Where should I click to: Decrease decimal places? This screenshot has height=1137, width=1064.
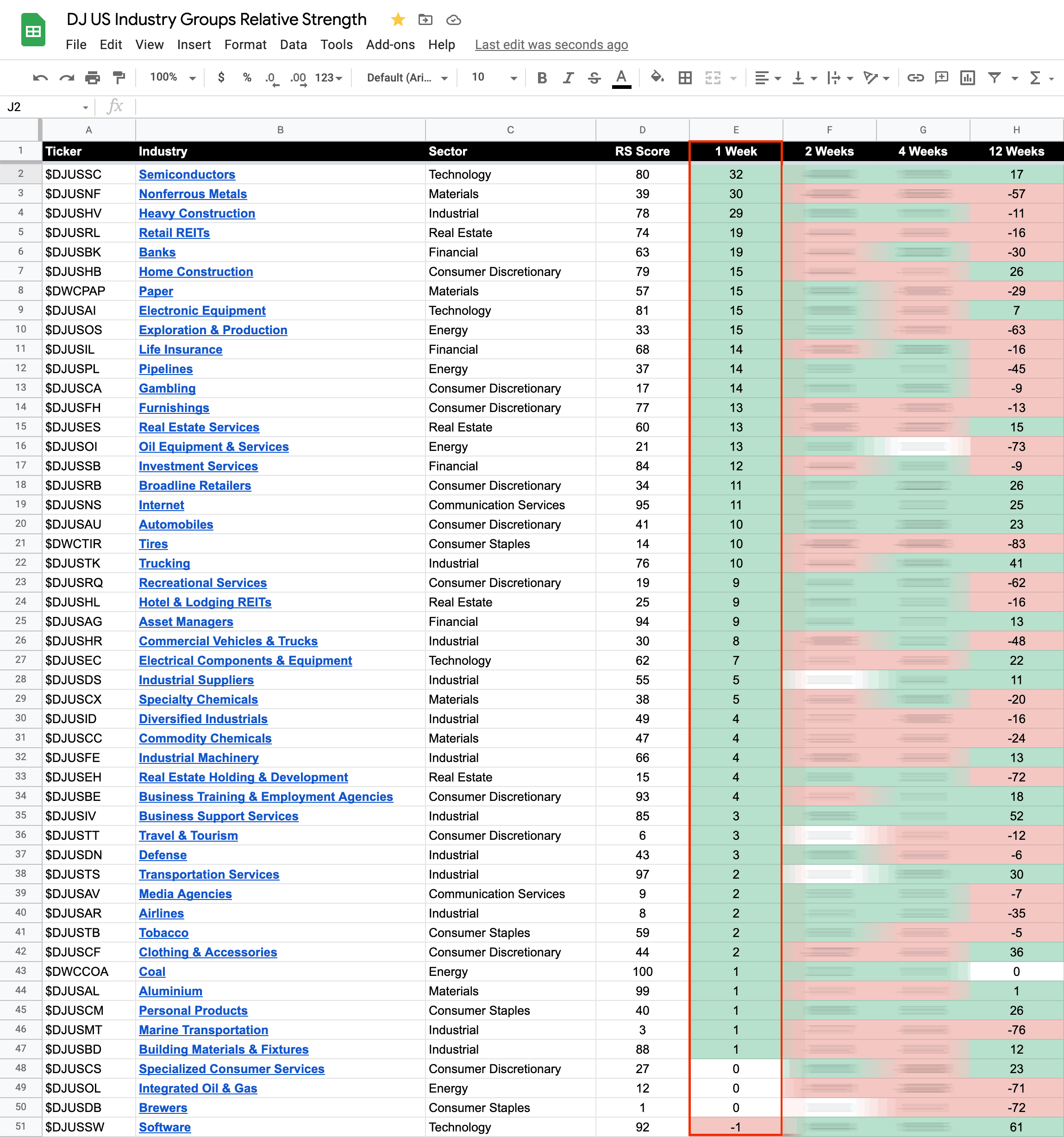(272, 78)
